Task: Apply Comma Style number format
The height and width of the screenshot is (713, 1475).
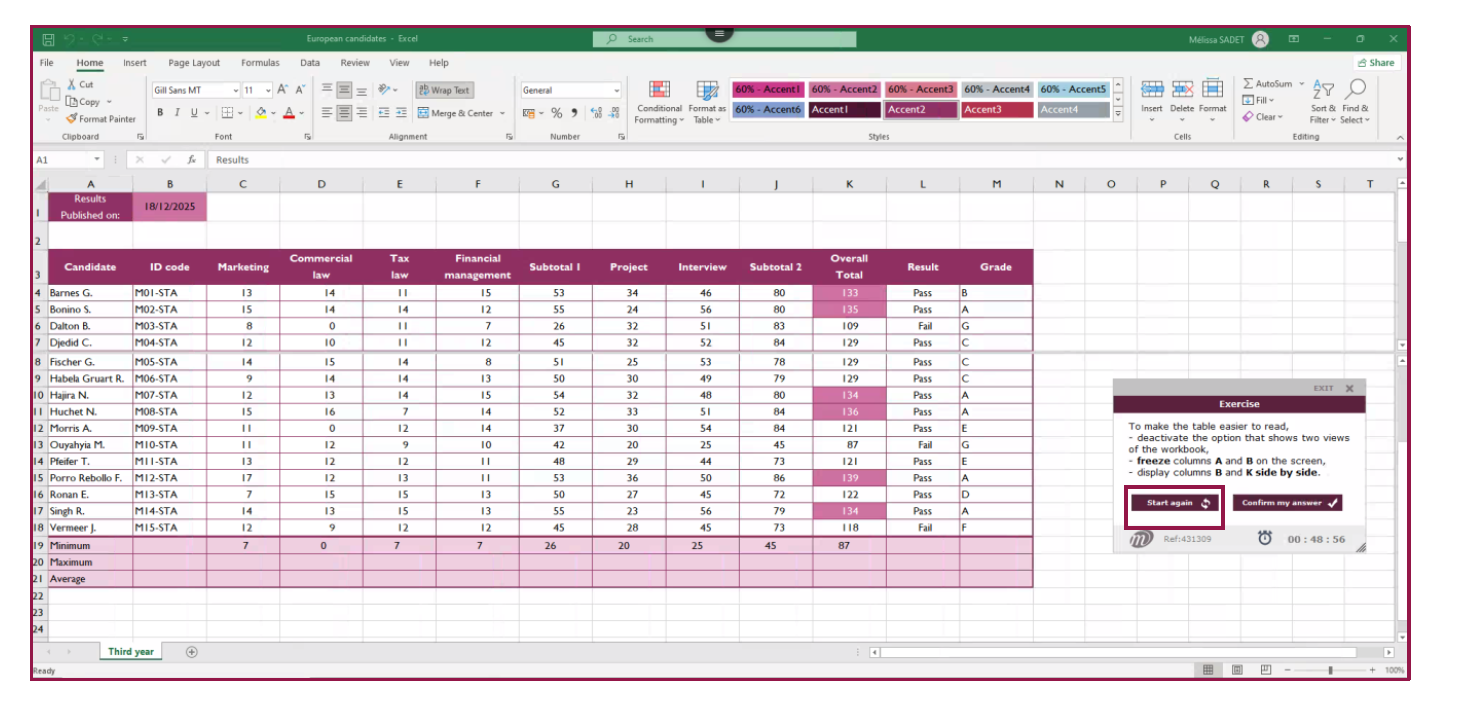Action: (x=574, y=113)
